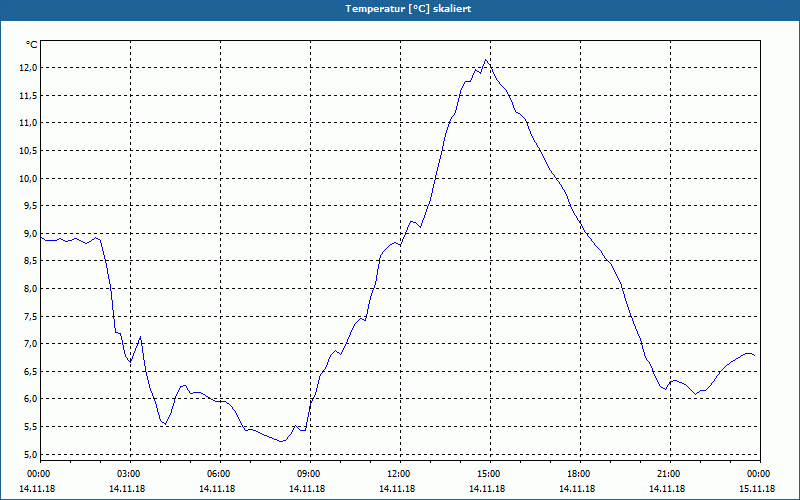Click the 12,0 y-axis label

click(x=29, y=68)
